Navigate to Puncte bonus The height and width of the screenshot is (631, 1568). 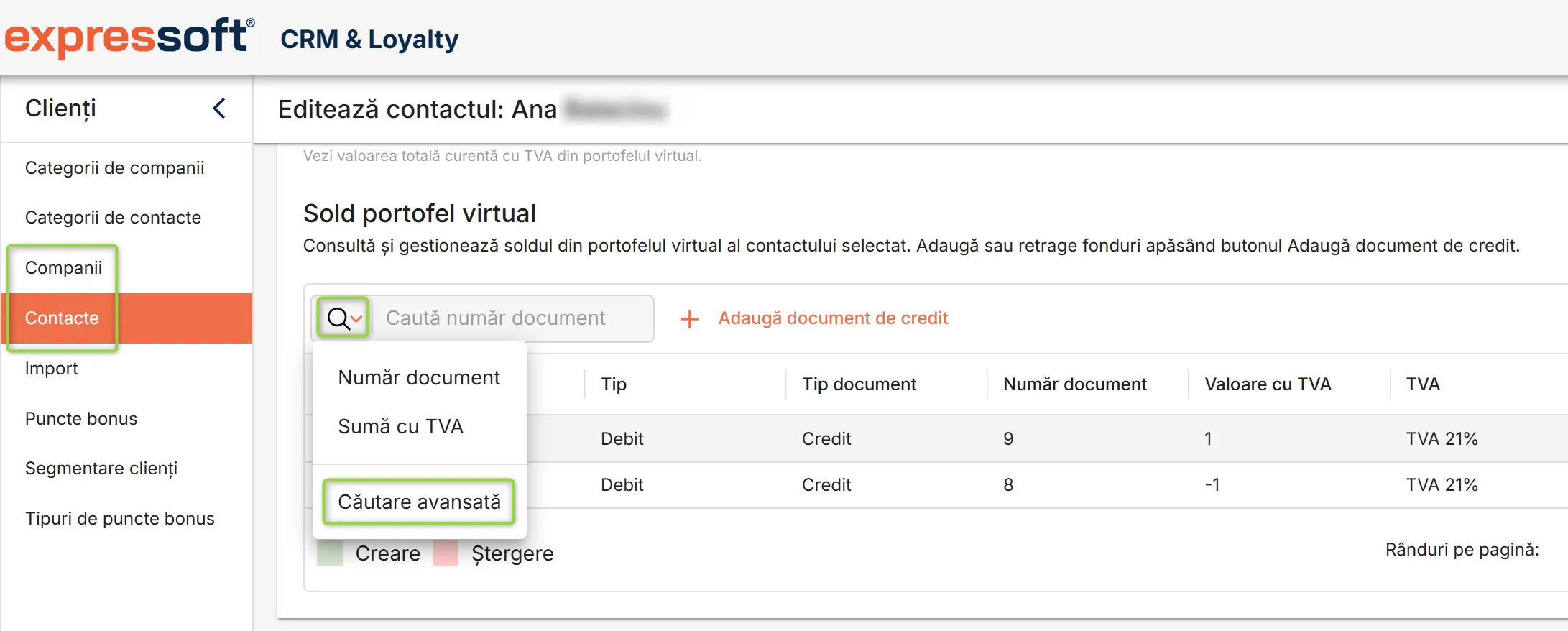point(81,418)
